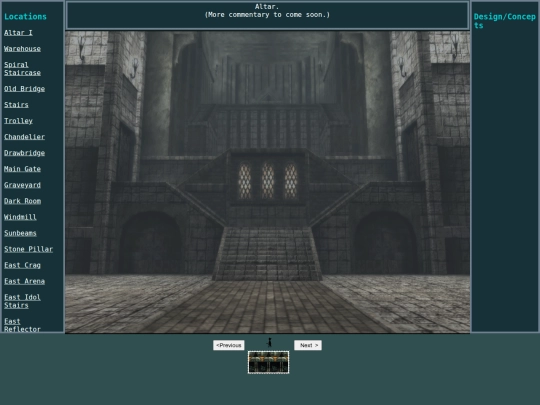
Task: Click the Design/Concepts panel heading
Action: [x=505, y=21]
